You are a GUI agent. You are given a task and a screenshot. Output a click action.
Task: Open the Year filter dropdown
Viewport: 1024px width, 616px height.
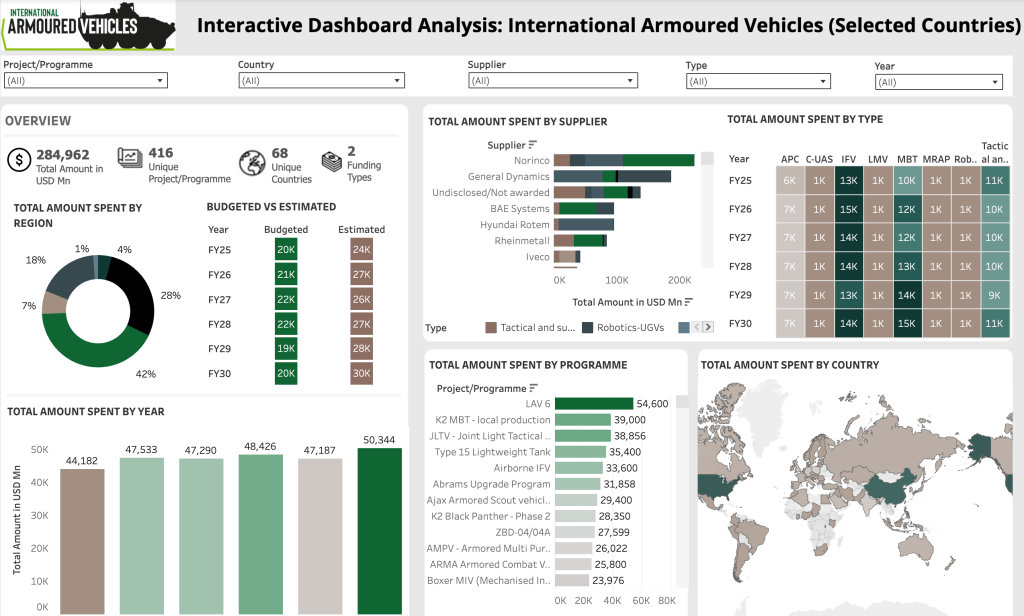click(938, 82)
